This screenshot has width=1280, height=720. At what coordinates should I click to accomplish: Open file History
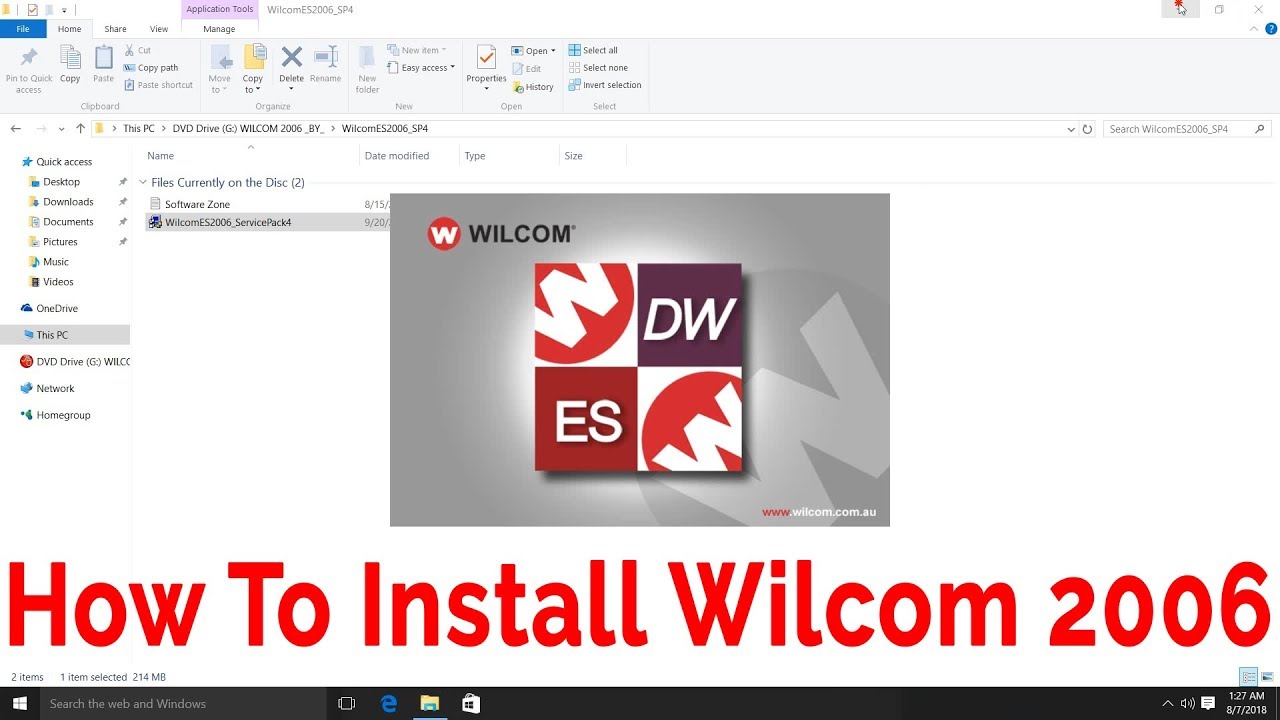(x=533, y=87)
